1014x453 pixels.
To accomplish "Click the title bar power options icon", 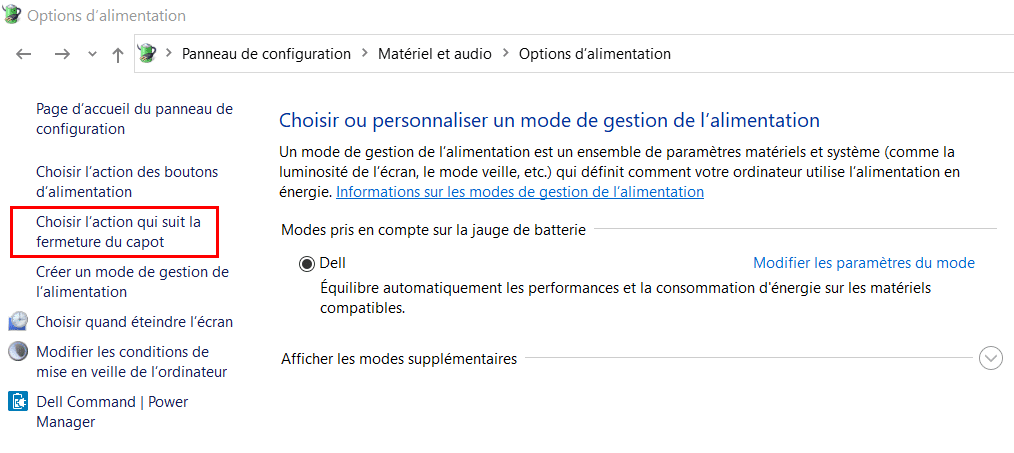I will (x=11, y=16).
